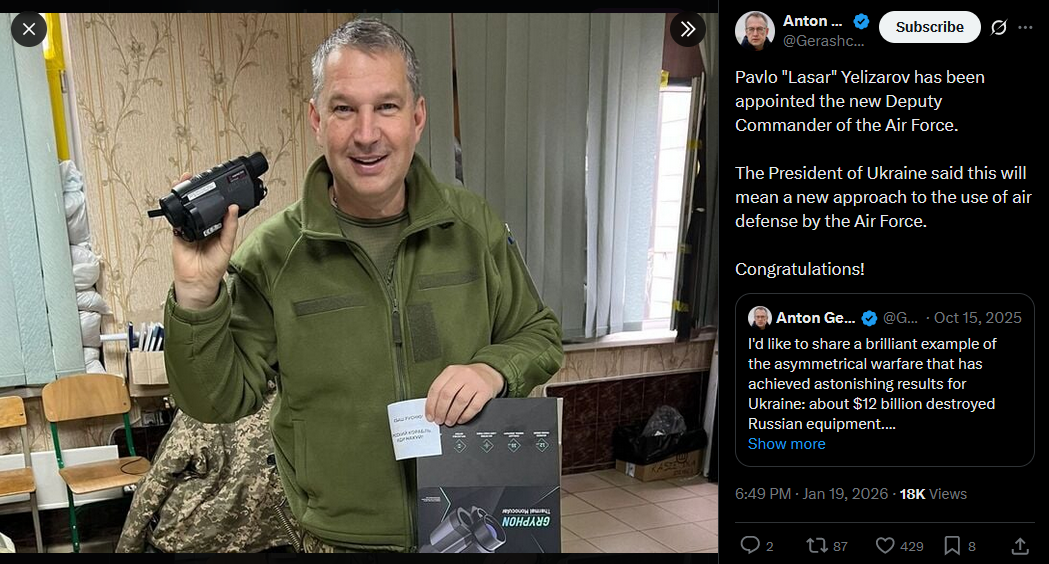
Task: Open Grok actions icon beside Subscribe
Action: coord(999,27)
